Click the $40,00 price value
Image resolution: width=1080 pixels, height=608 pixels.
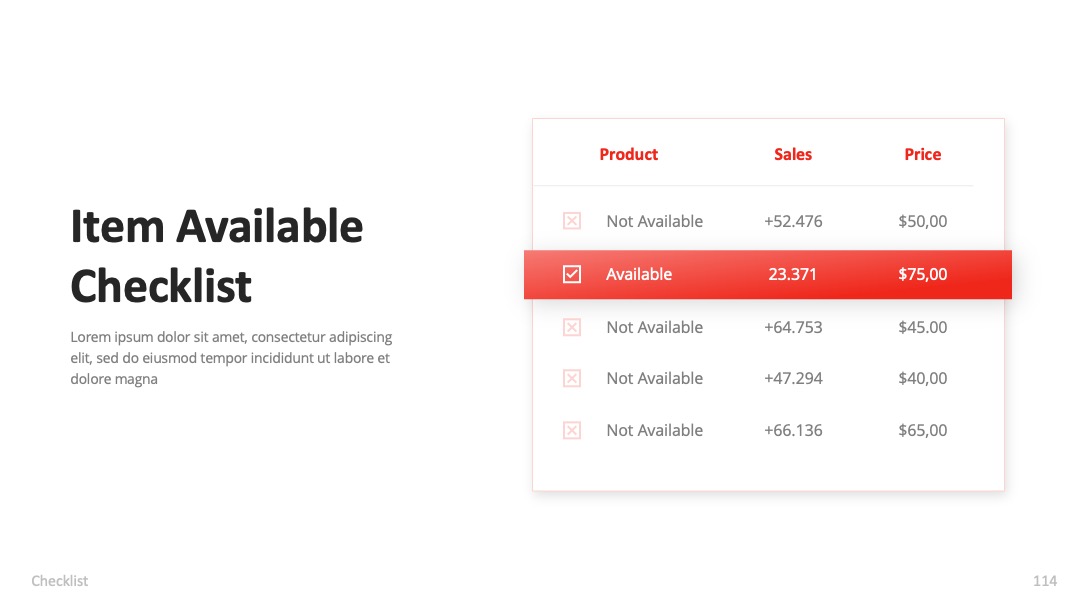pos(922,378)
